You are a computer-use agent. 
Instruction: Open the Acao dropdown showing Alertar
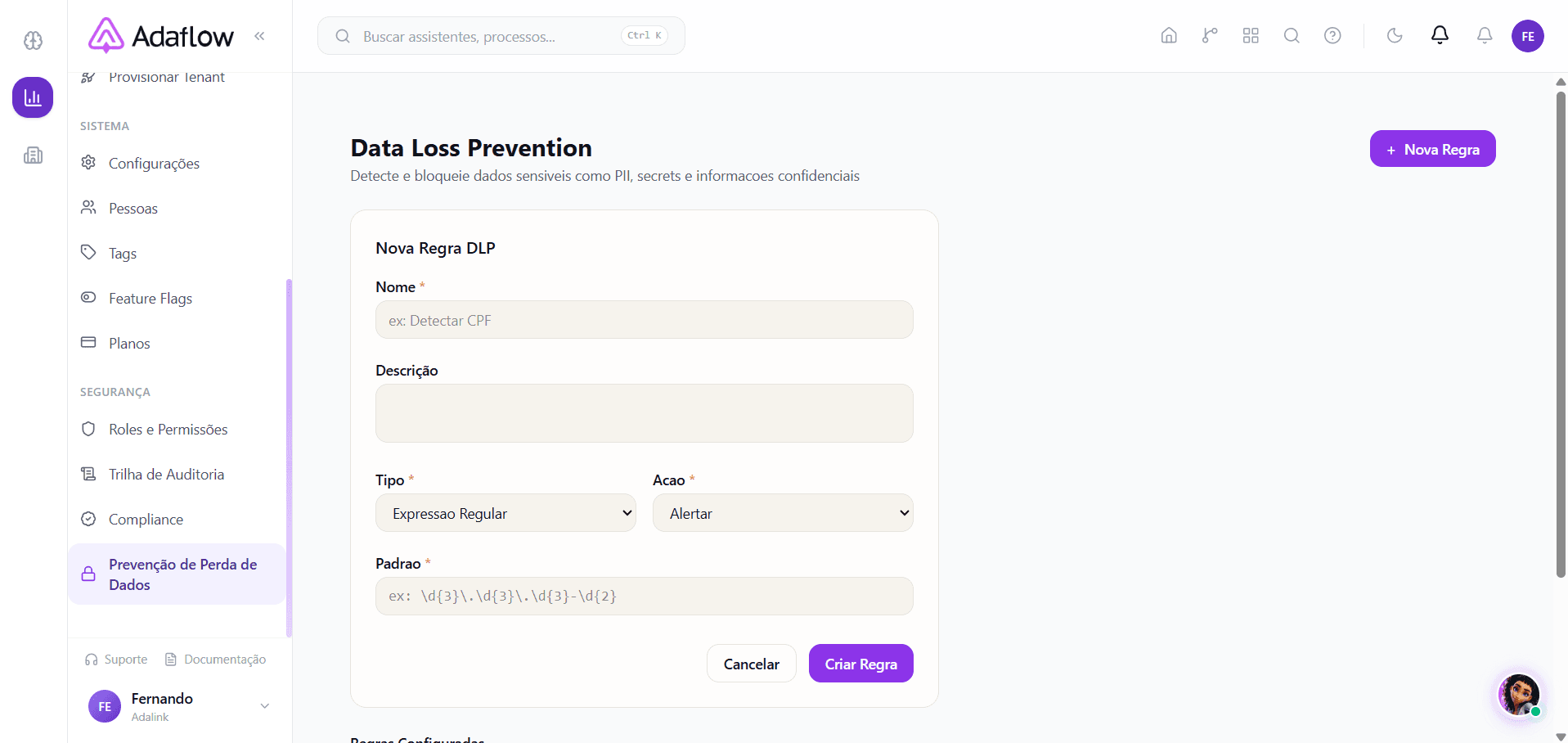pyautogui.click(x=783, y=513)
